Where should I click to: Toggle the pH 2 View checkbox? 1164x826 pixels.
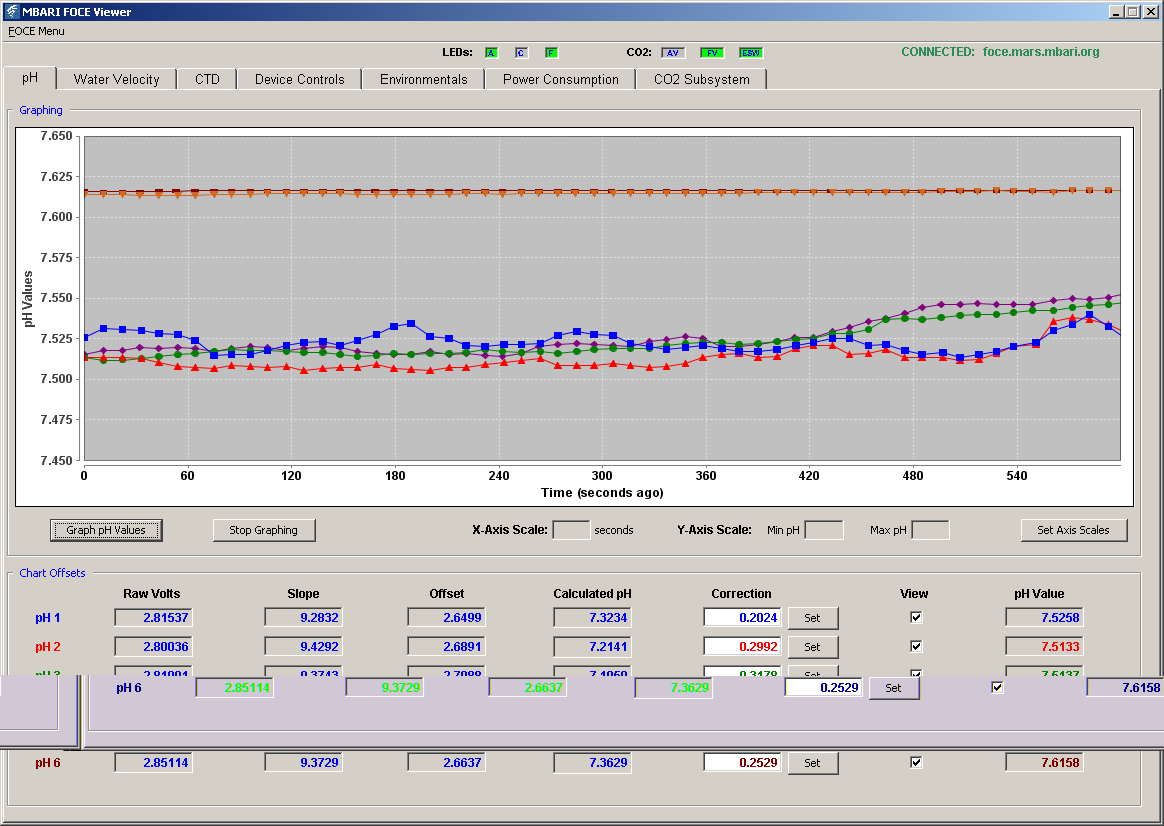coord(916,646)
